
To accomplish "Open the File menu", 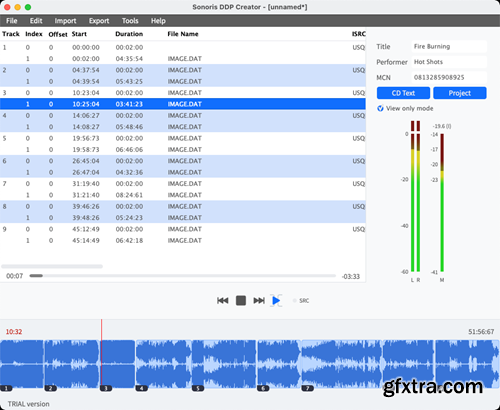I will (x=12, y=21).
